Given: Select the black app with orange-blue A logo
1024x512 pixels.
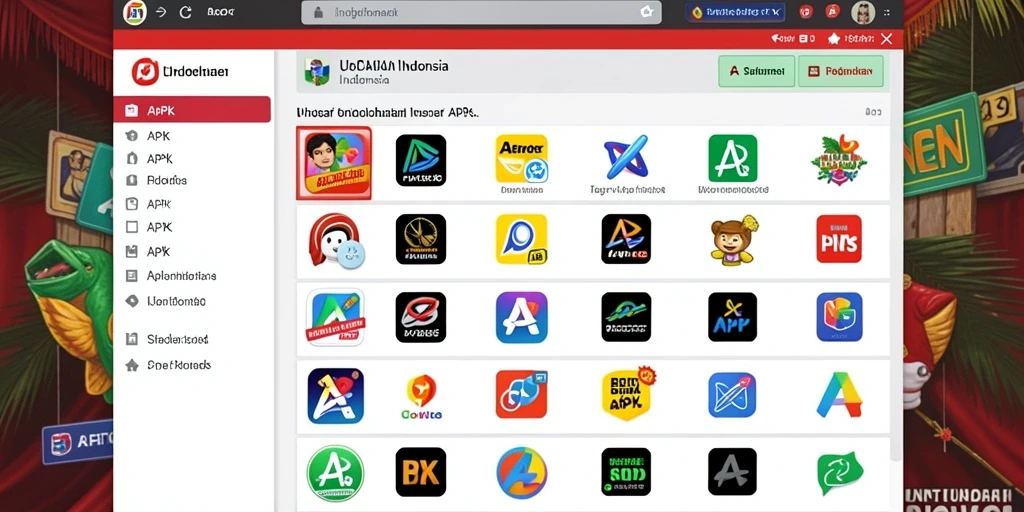Looking at the screenshot, I should click(x=626, y=239).
